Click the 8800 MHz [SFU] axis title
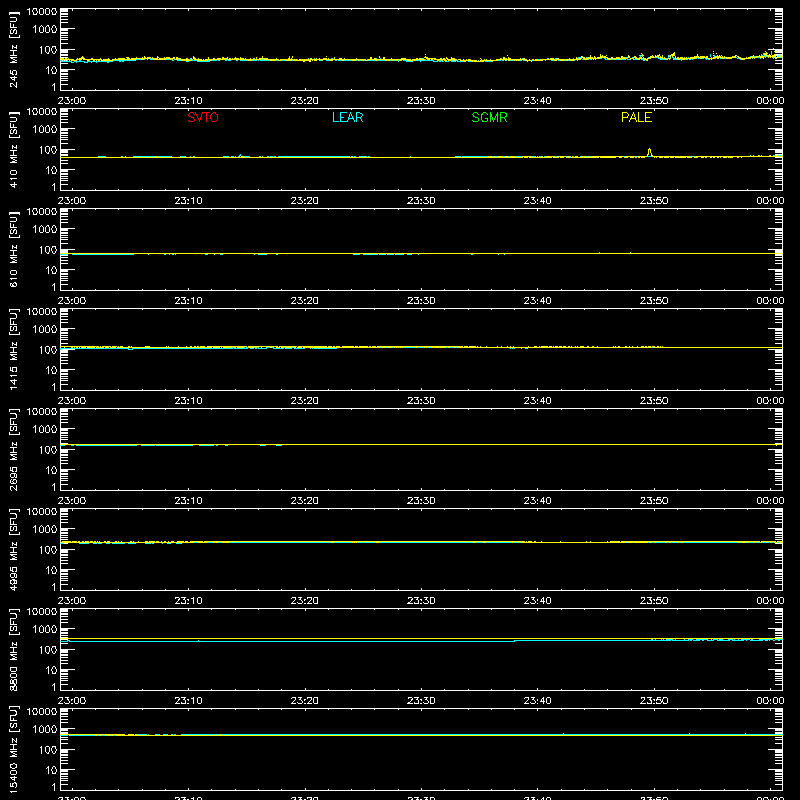 coord(14,649)
